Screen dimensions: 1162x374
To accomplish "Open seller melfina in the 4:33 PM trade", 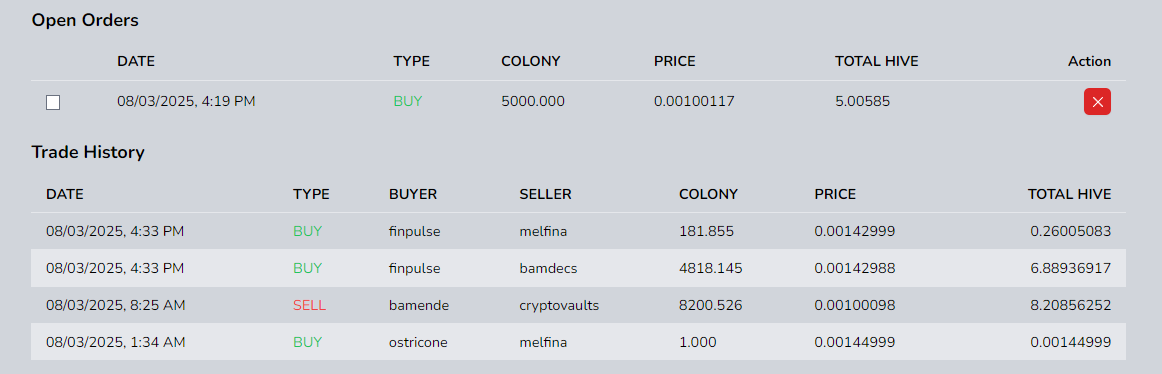I will coord(543,231).
